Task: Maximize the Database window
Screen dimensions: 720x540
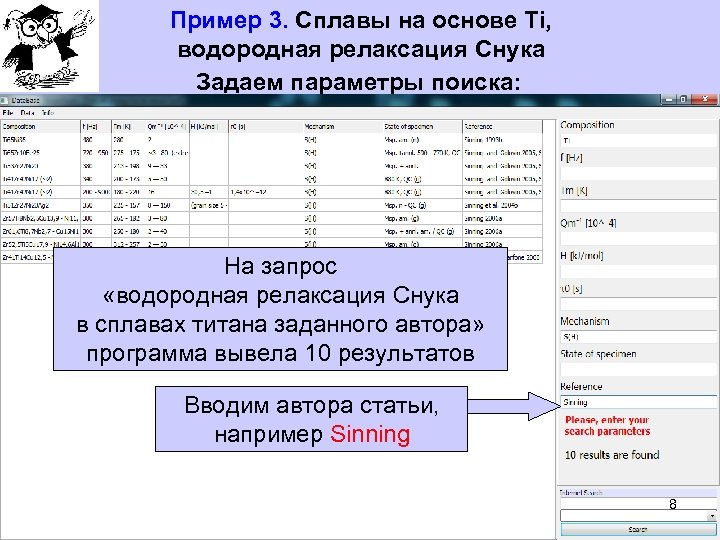Action: tap(683, 99)
